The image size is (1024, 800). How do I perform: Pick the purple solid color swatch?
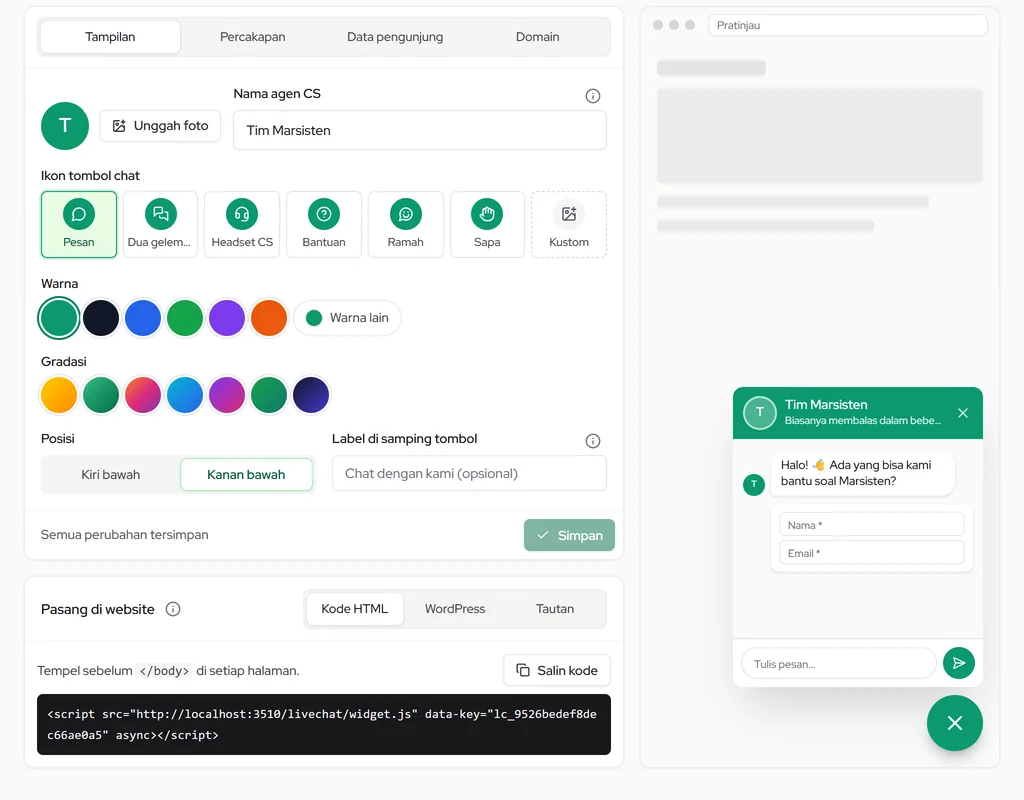click(x=227, y=318)
